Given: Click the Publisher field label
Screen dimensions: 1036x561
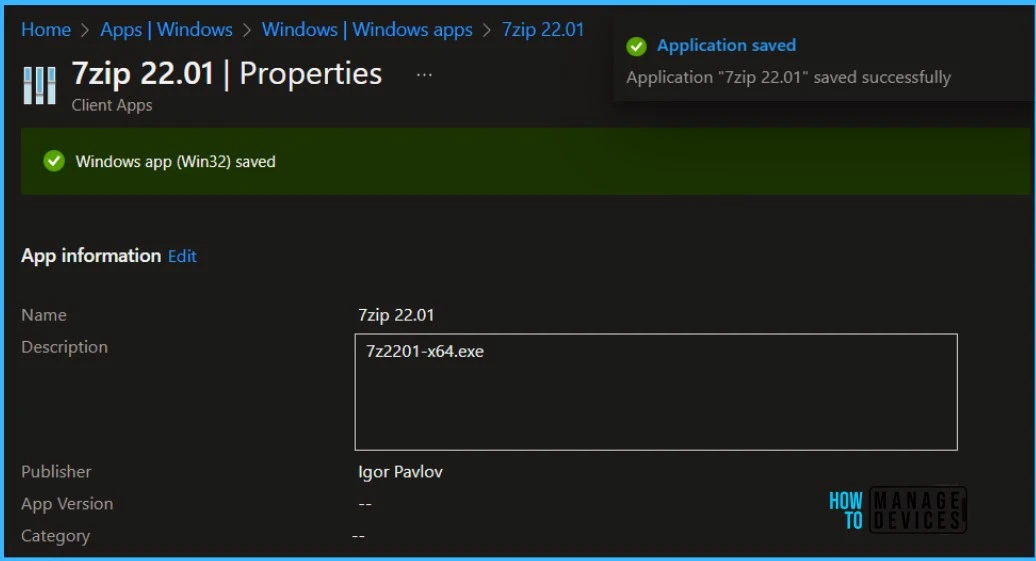Looking at the screenshot, I should [56, 472].
